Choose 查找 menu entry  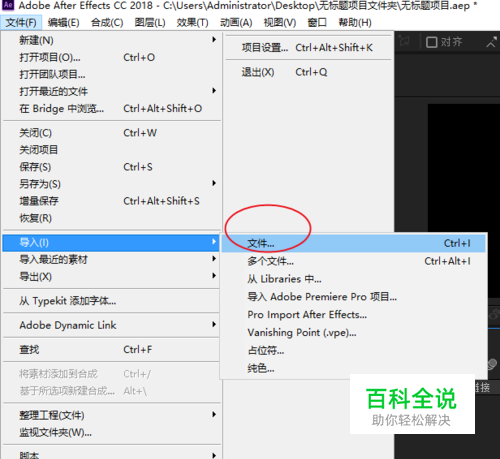(x=112, y=349)
